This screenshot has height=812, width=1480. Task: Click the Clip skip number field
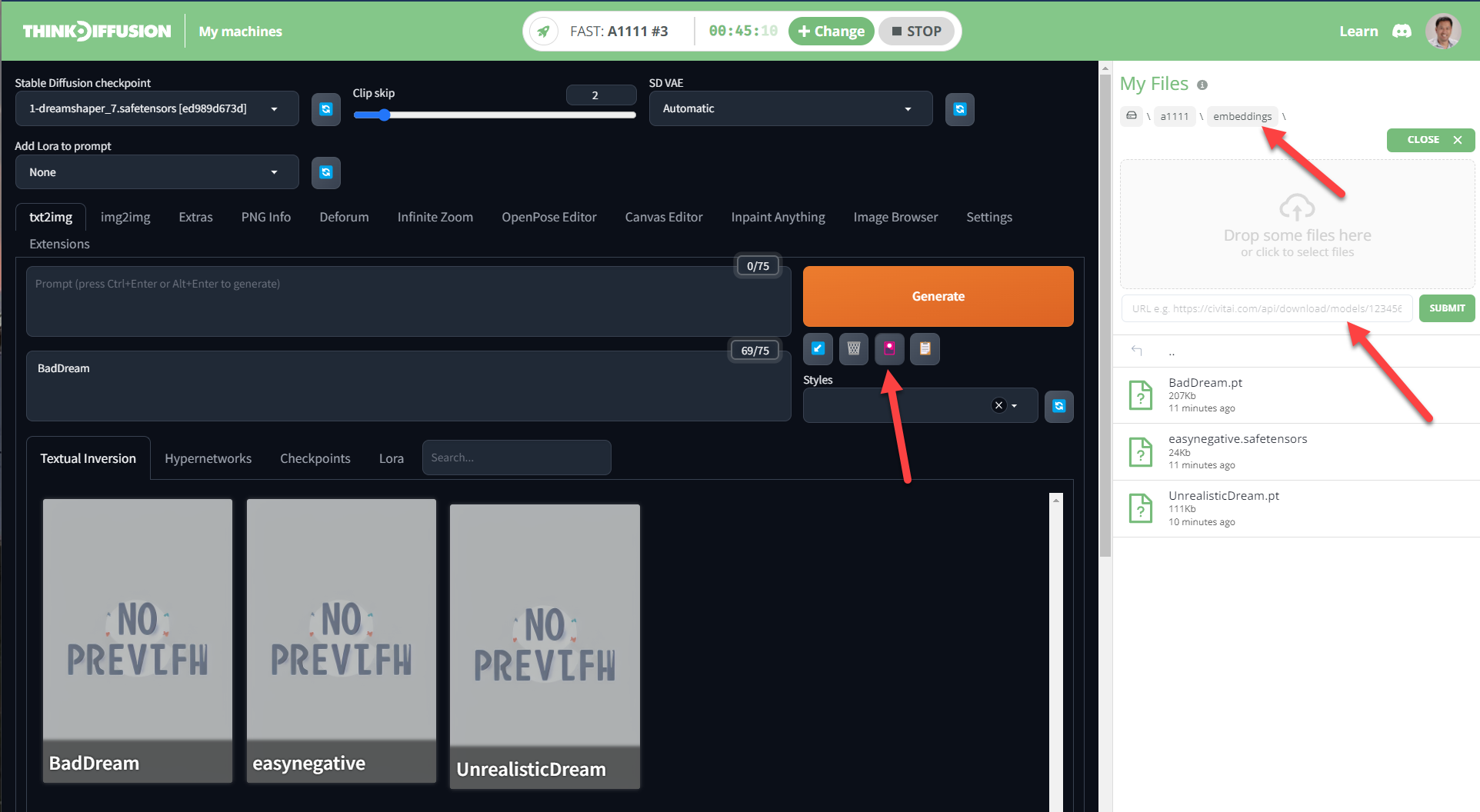click(x=601, y=95)
